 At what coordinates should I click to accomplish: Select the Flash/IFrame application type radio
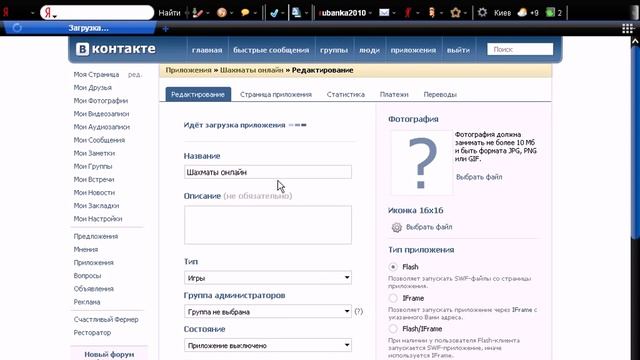click(393, 329)
